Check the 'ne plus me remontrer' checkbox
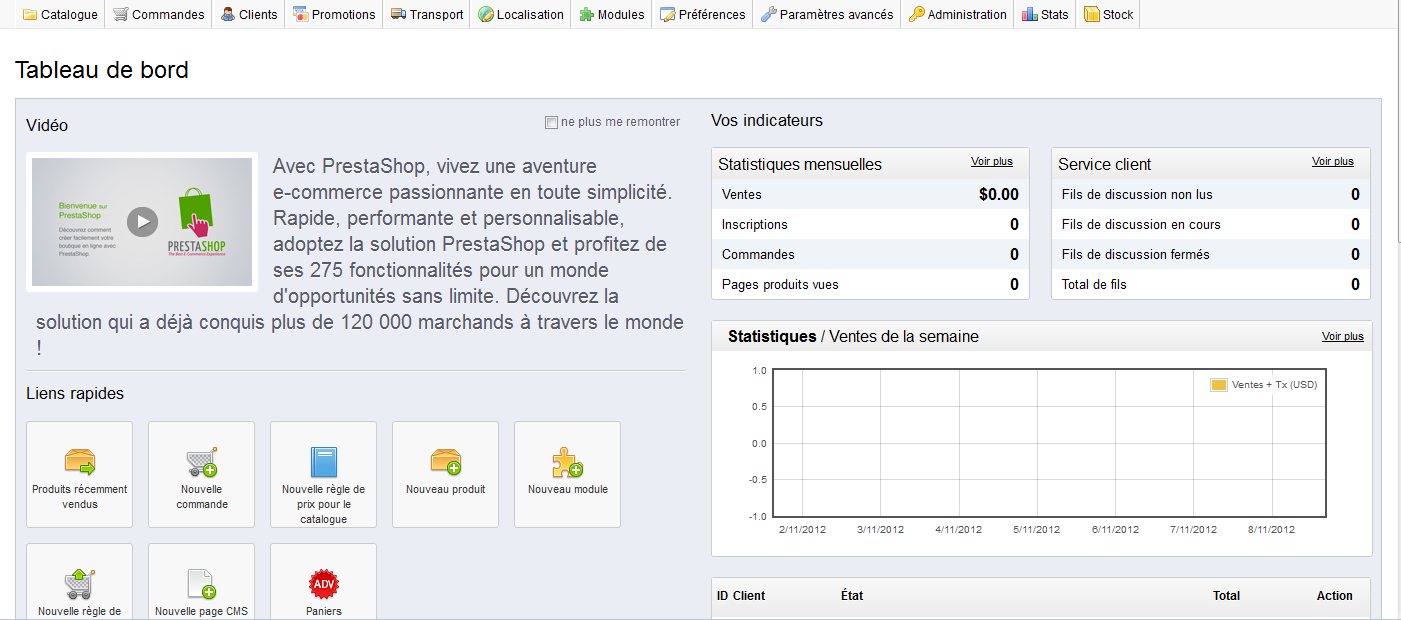This screenshot has height=620, width=1401. [551, 122]
